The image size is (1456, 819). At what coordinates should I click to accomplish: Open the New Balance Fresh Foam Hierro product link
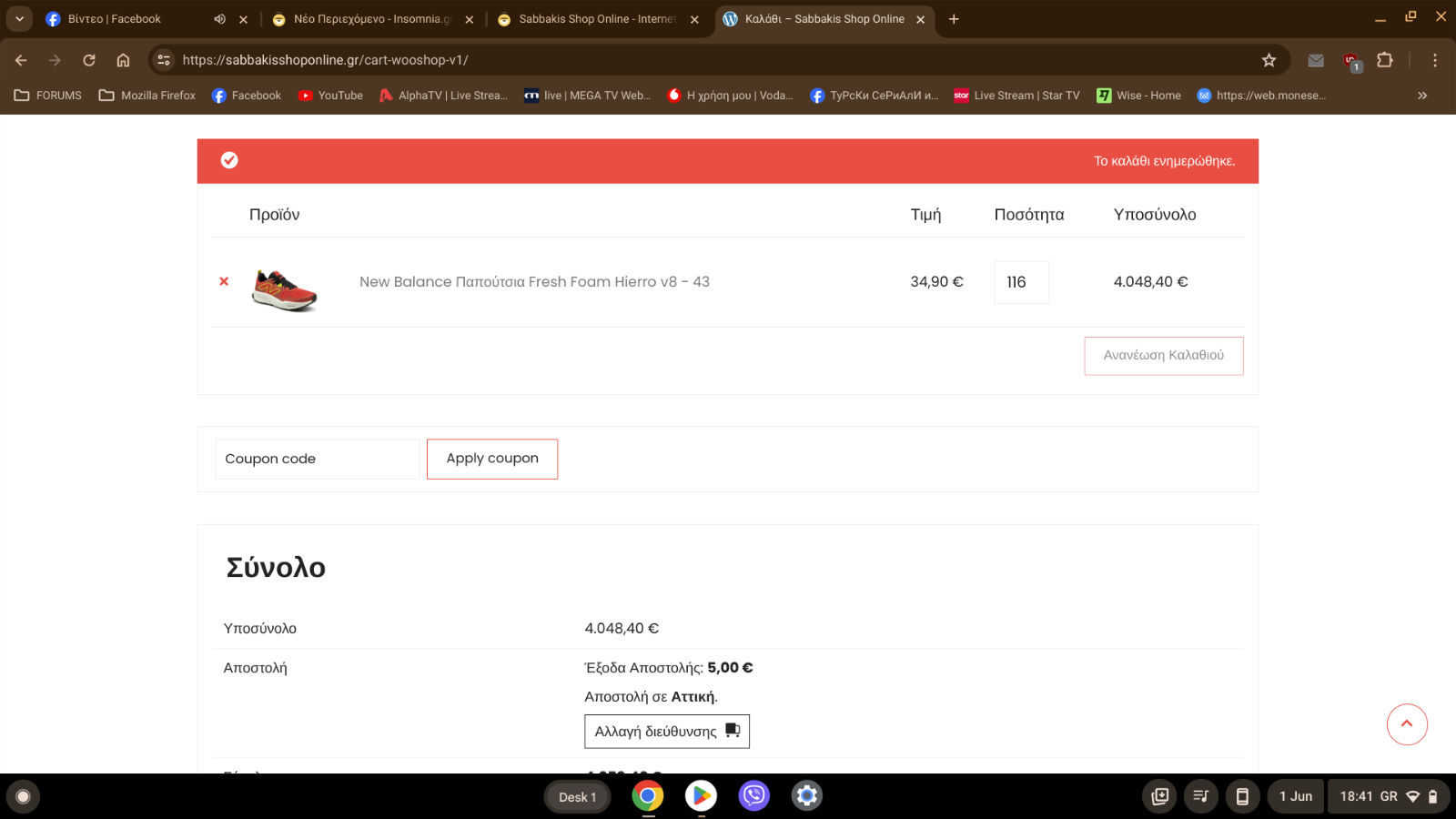point(534,282)
